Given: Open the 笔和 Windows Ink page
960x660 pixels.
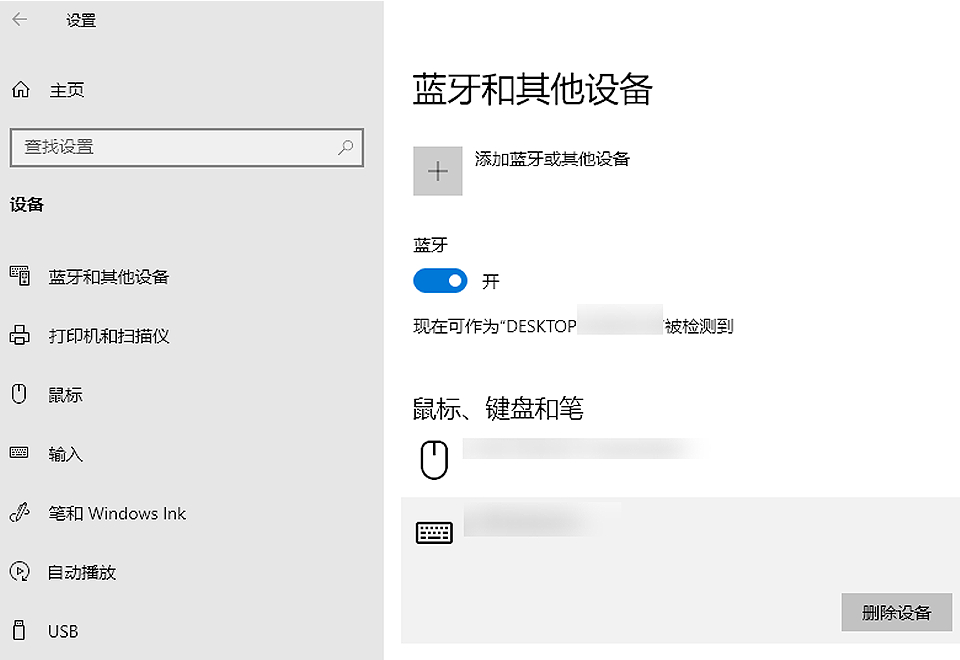Looking at the screenshot, I should pos(117,514).
